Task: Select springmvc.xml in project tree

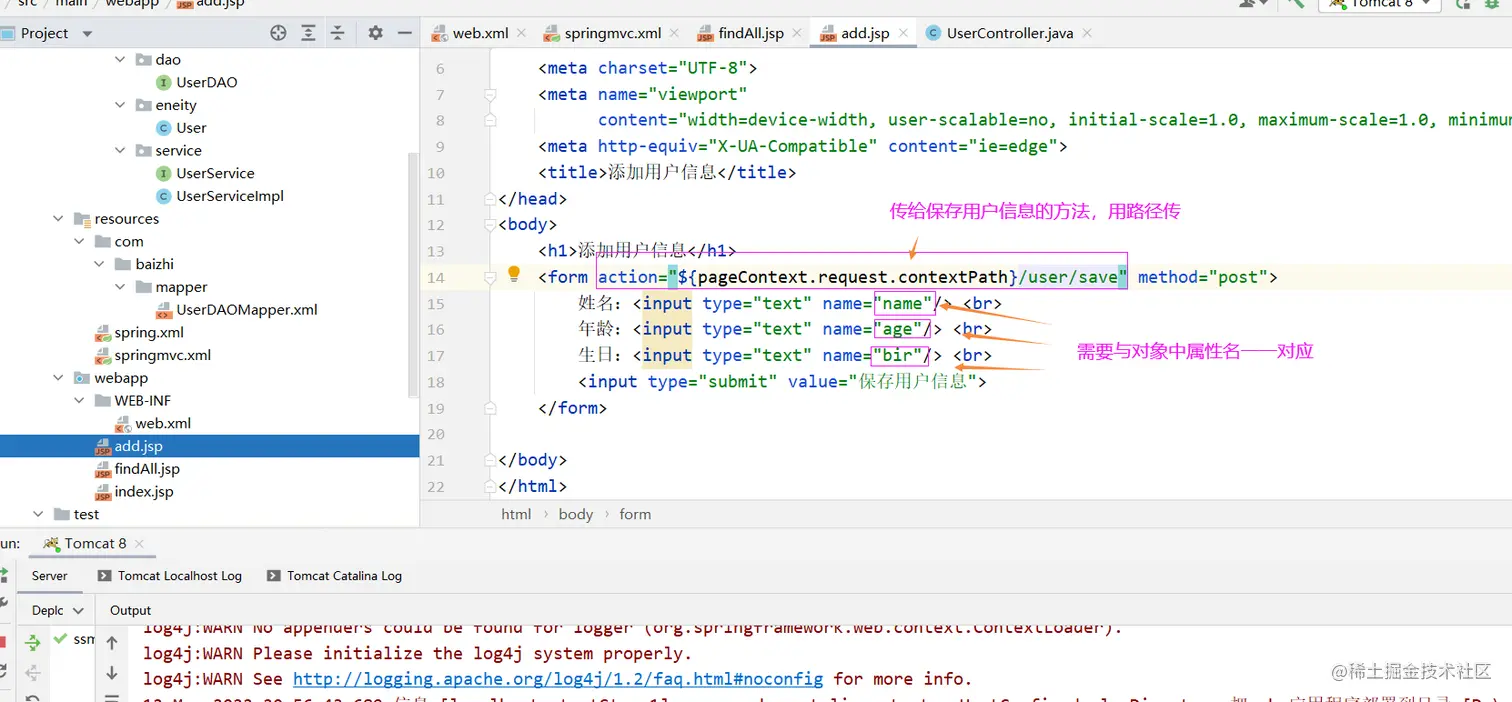Action: tap(162, 355)
